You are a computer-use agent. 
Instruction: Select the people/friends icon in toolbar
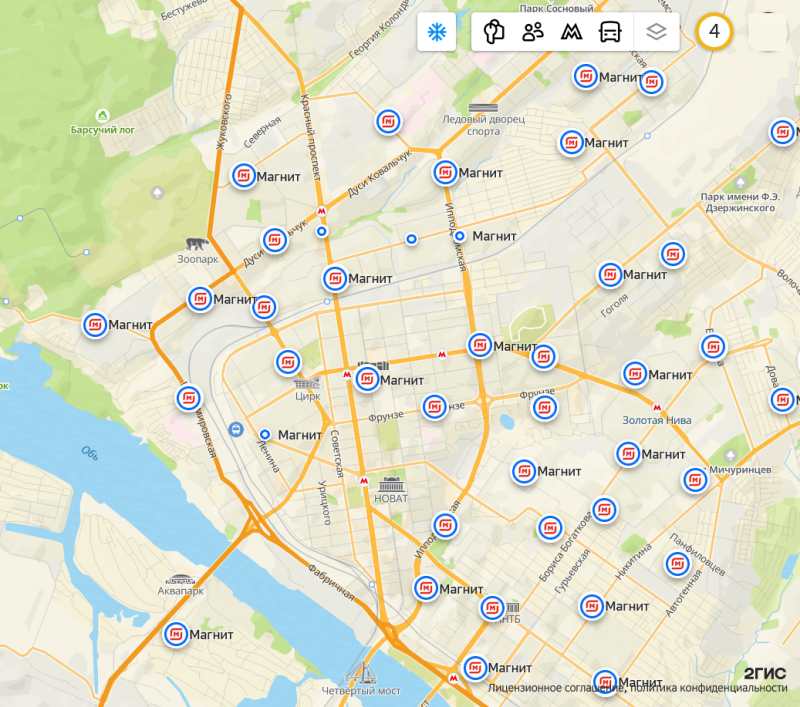(533, 32)
